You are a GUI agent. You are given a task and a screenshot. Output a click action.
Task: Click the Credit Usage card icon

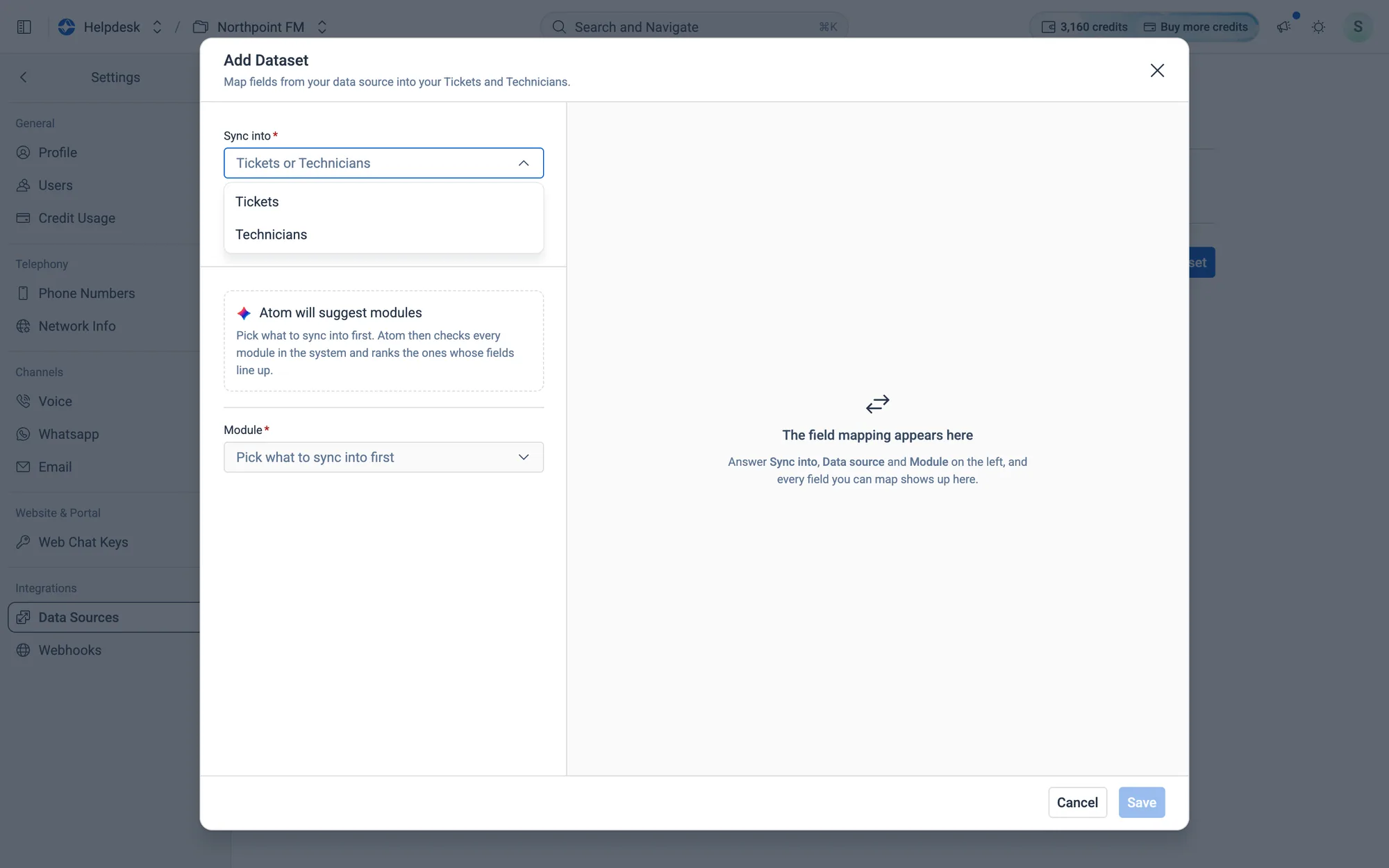24,218
